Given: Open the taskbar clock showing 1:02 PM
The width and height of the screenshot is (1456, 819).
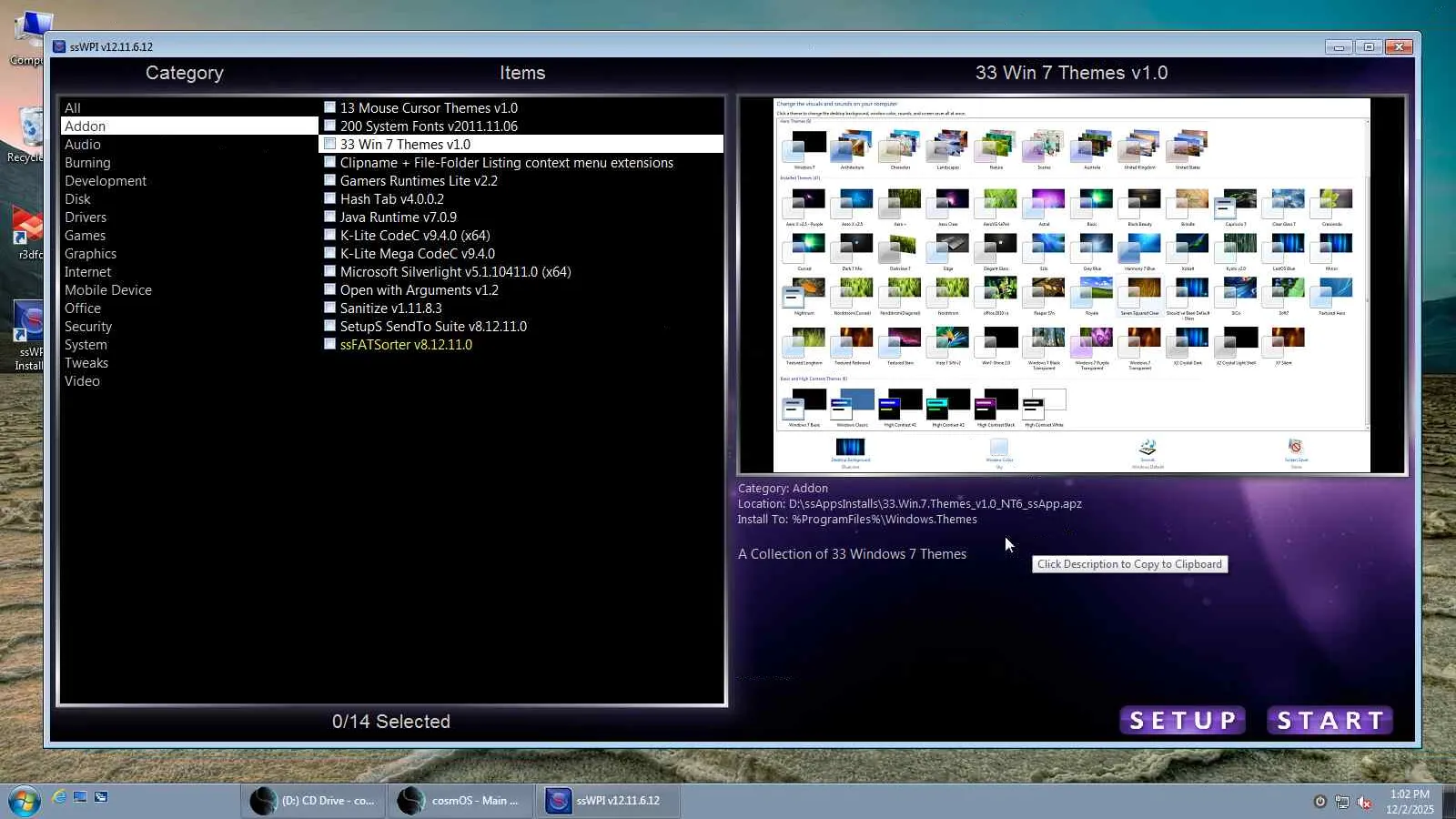Looking at the screenshot, I should pos(1410,802).
